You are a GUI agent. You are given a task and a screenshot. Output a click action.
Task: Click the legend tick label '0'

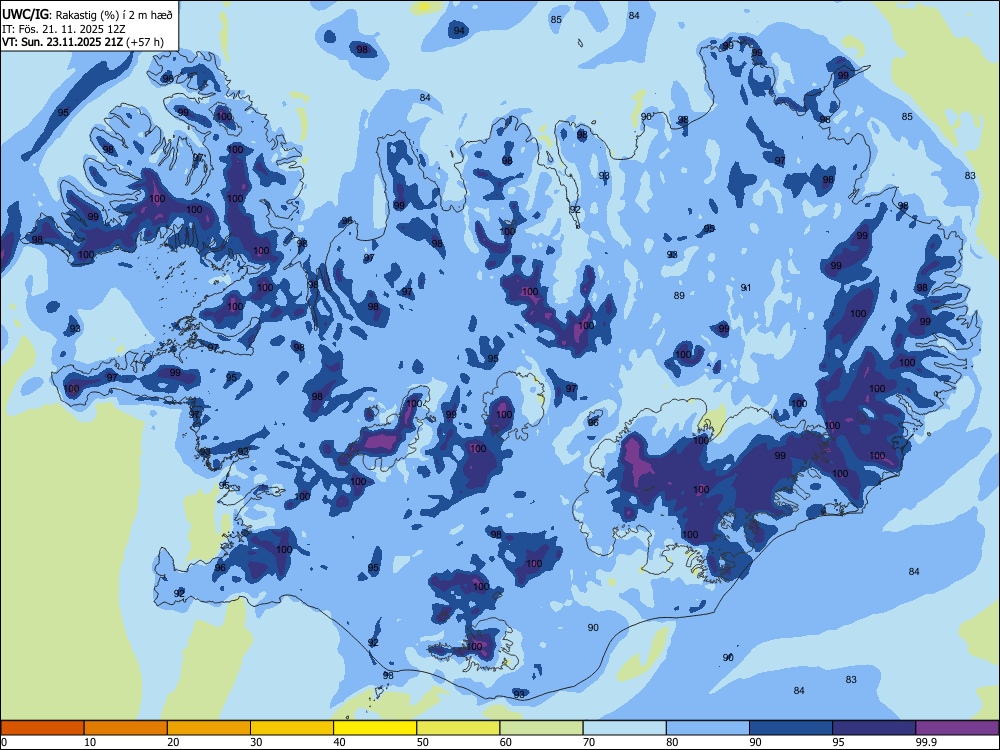click(4, 742)
